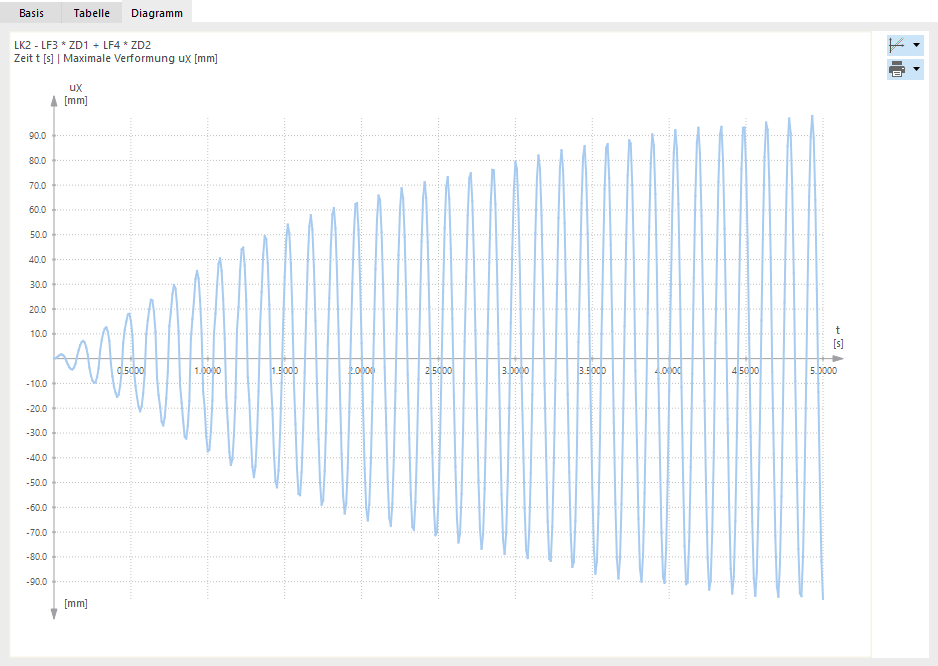Click the -70.0 vertical axis value
938x666 pixels.
click(x=36, y=532)
